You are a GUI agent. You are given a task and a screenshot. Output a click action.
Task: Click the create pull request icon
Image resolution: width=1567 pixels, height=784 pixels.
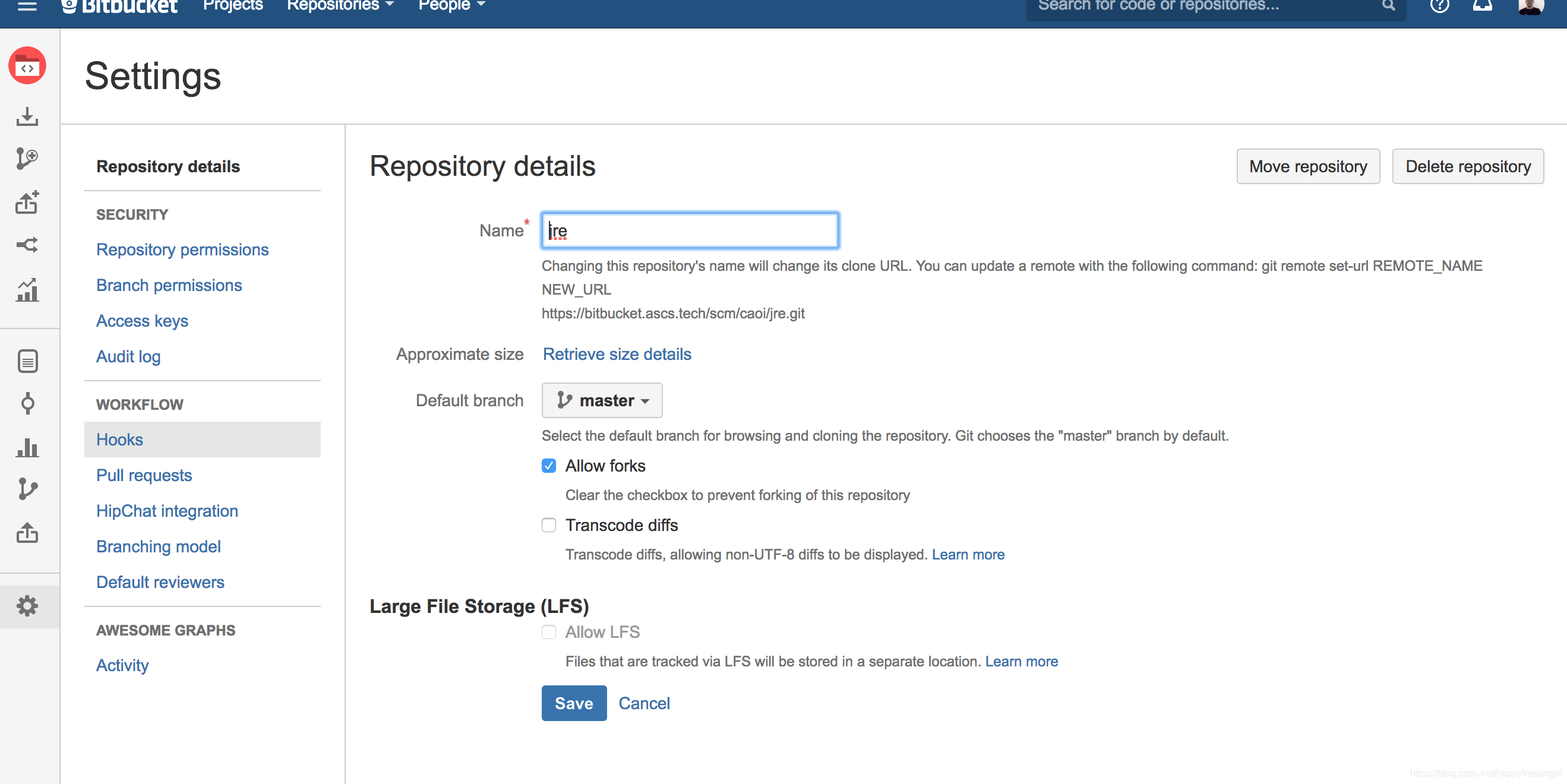[27, 203]
